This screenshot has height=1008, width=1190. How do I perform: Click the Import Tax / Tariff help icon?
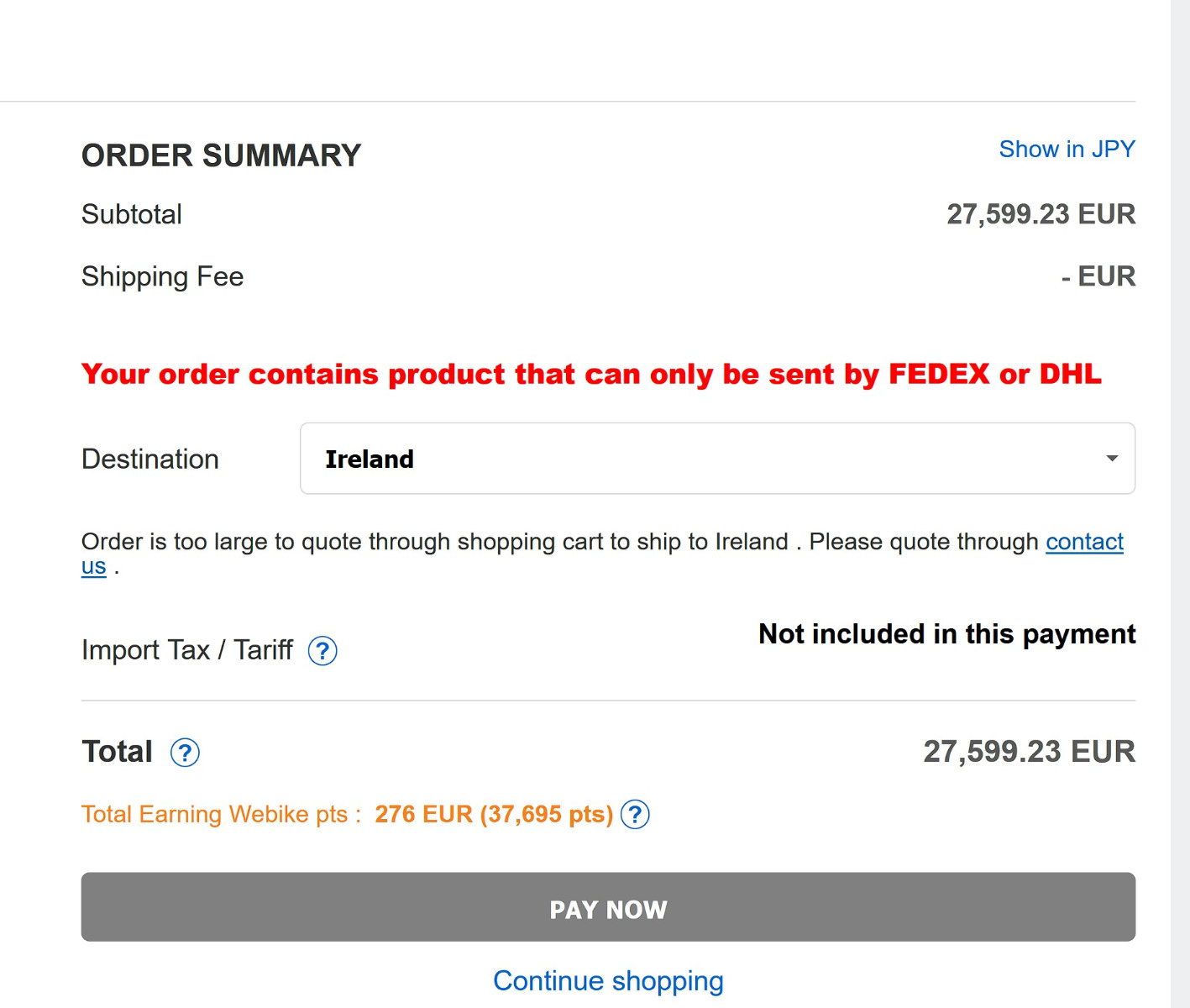322,651
